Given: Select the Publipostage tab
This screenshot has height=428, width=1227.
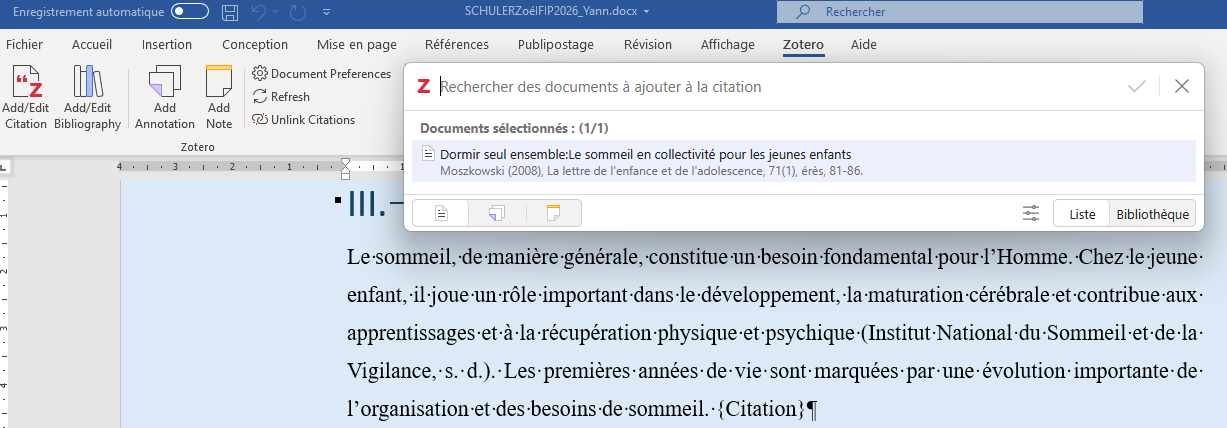Looking at the screenshot, I should [x=556, y=44].
